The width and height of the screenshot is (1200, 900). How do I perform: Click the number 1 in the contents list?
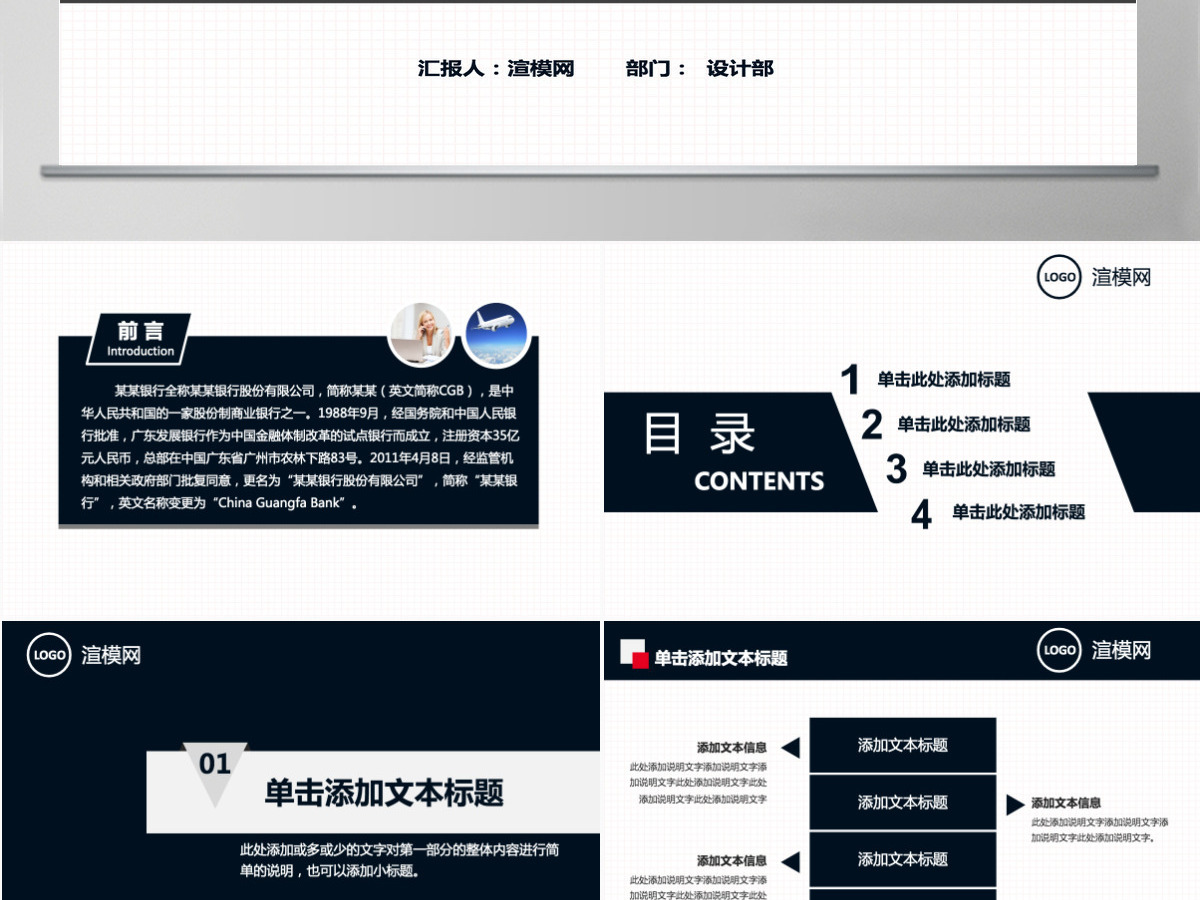click(850, 381)
